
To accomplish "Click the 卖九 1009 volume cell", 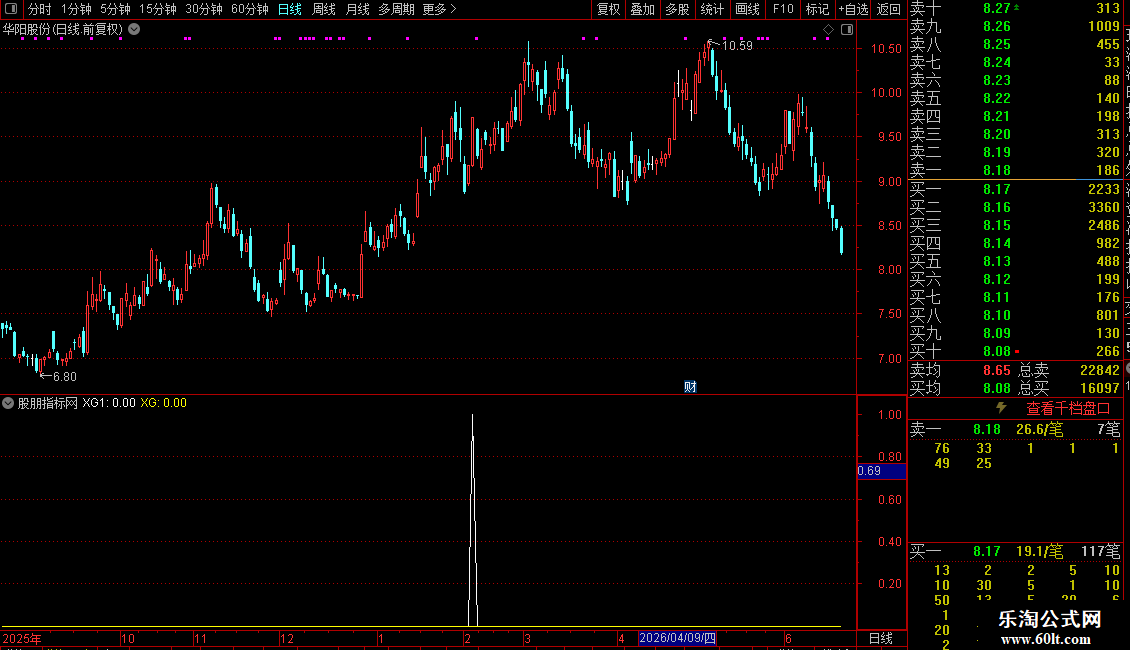I will click(x=1103, y=26).
